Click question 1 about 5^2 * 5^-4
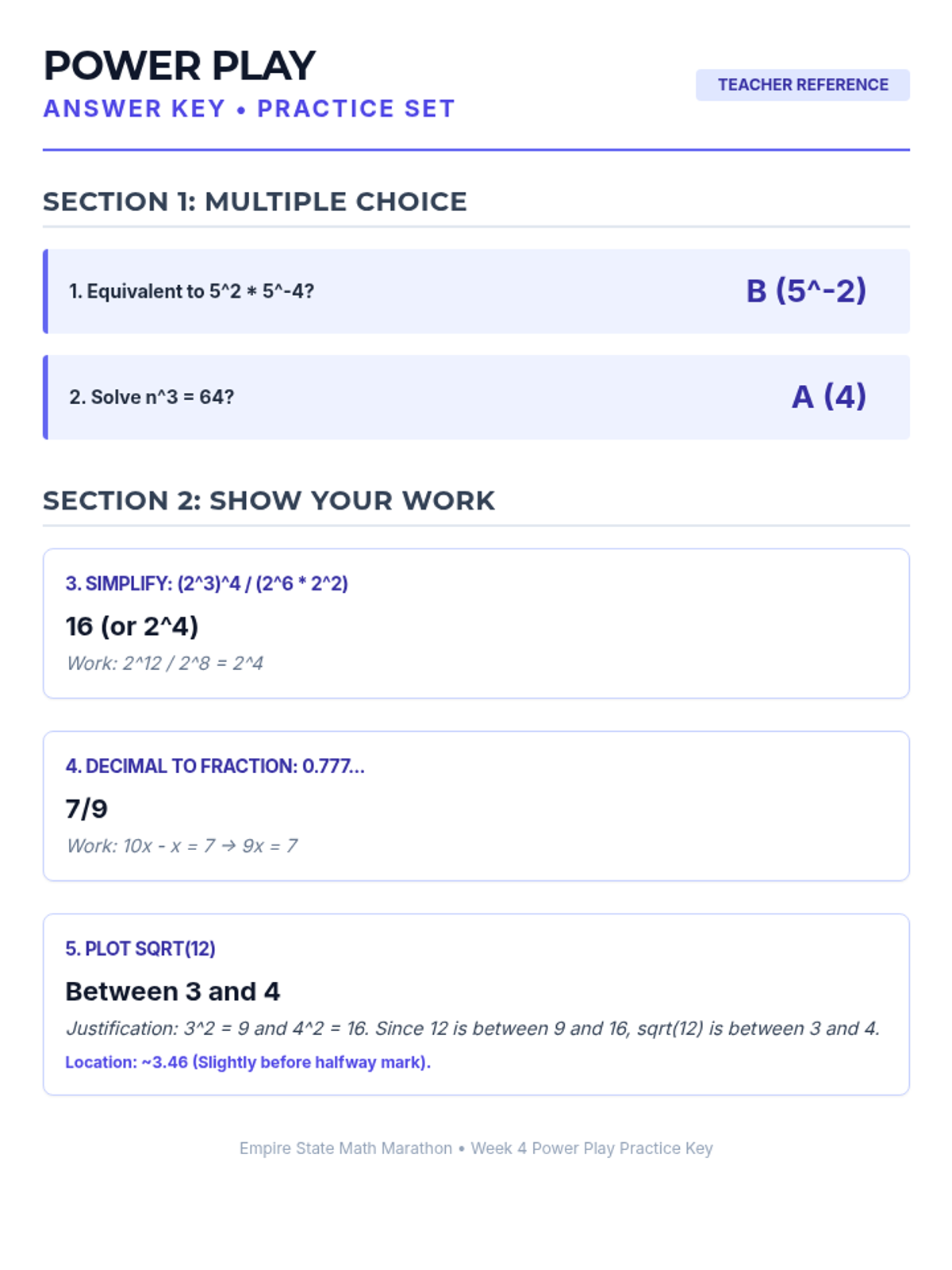This screenshot has height=1270, width=952. 192,291
